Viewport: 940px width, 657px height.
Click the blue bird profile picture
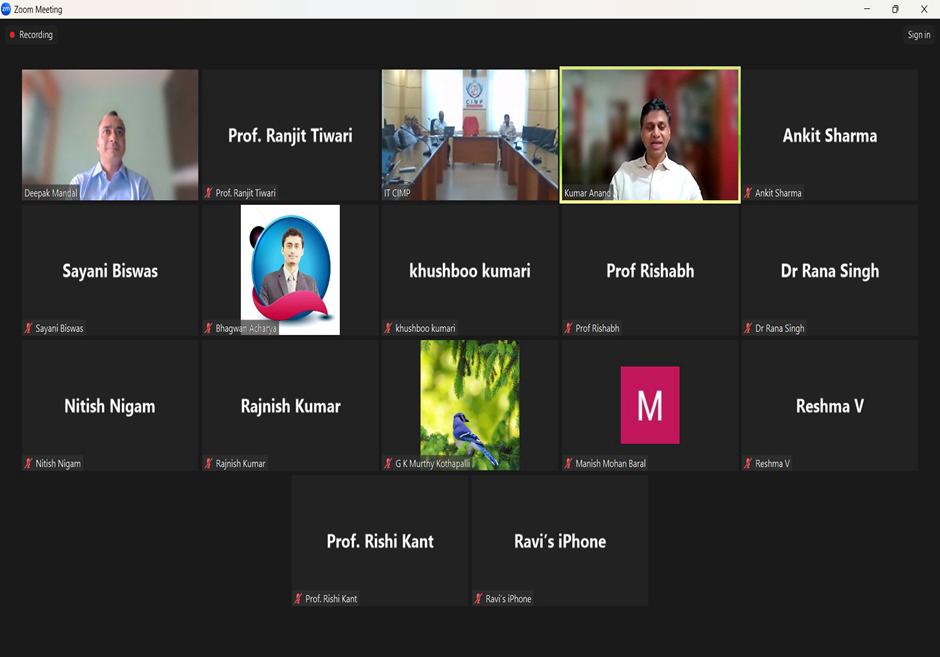point(470,404)
